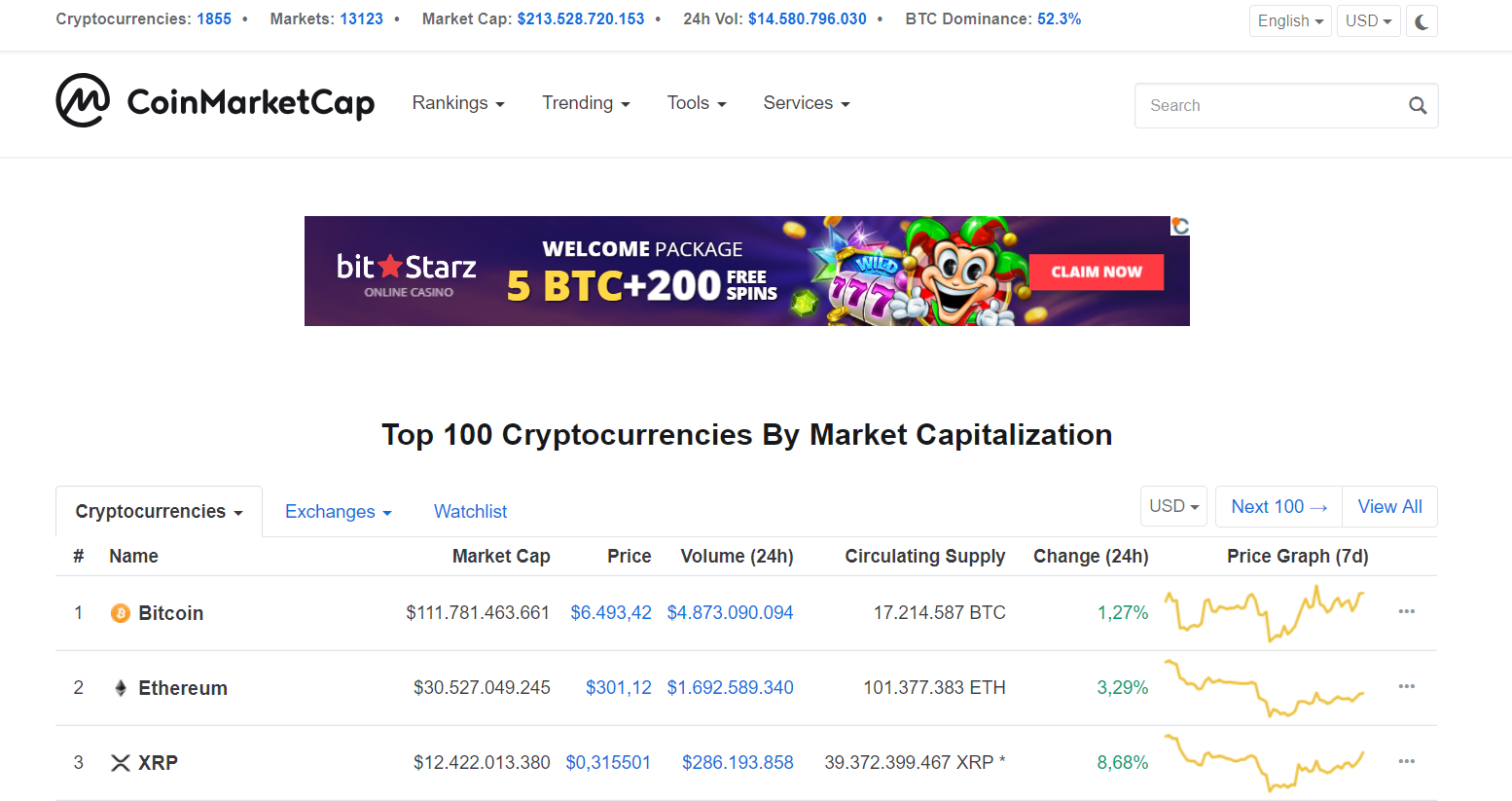
Task: Toggle dark mode moon icon
Action: coord(1422,21)
